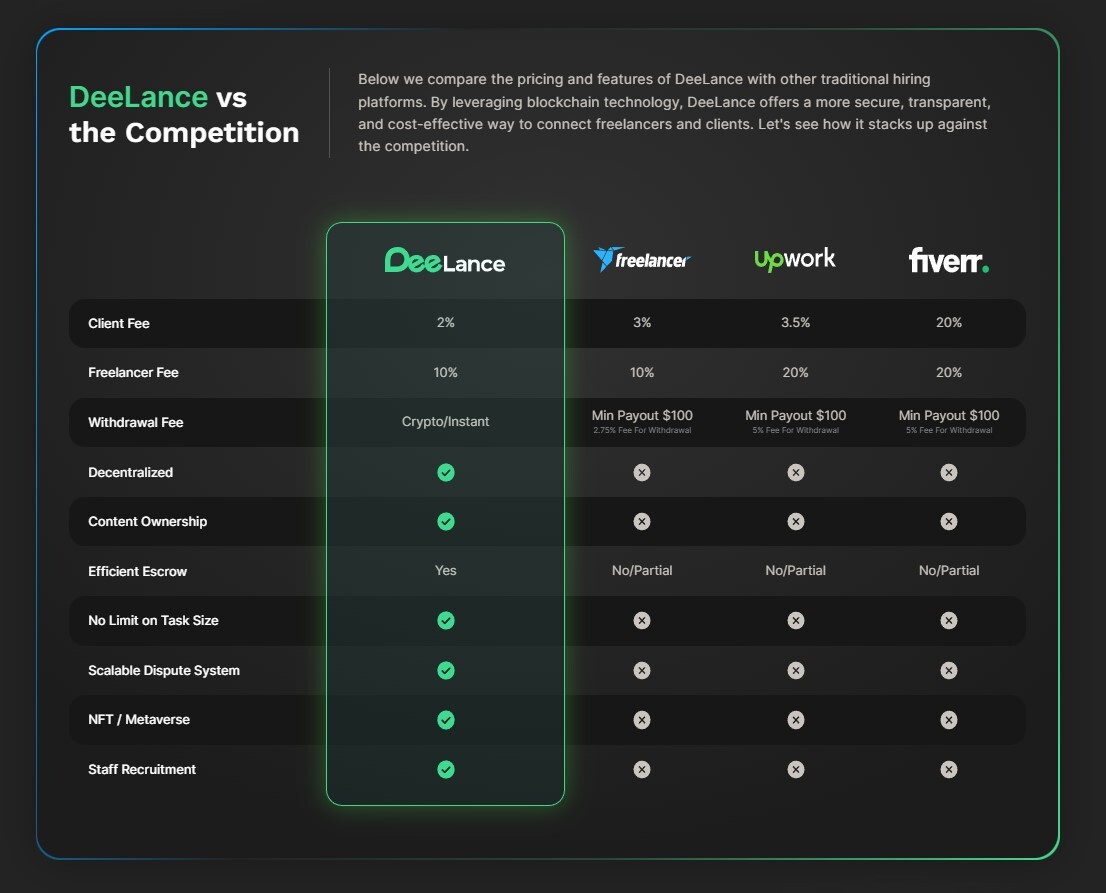
Task: Click Fiverr cross icon in Content Ownership row
Action: pos(949,521)
